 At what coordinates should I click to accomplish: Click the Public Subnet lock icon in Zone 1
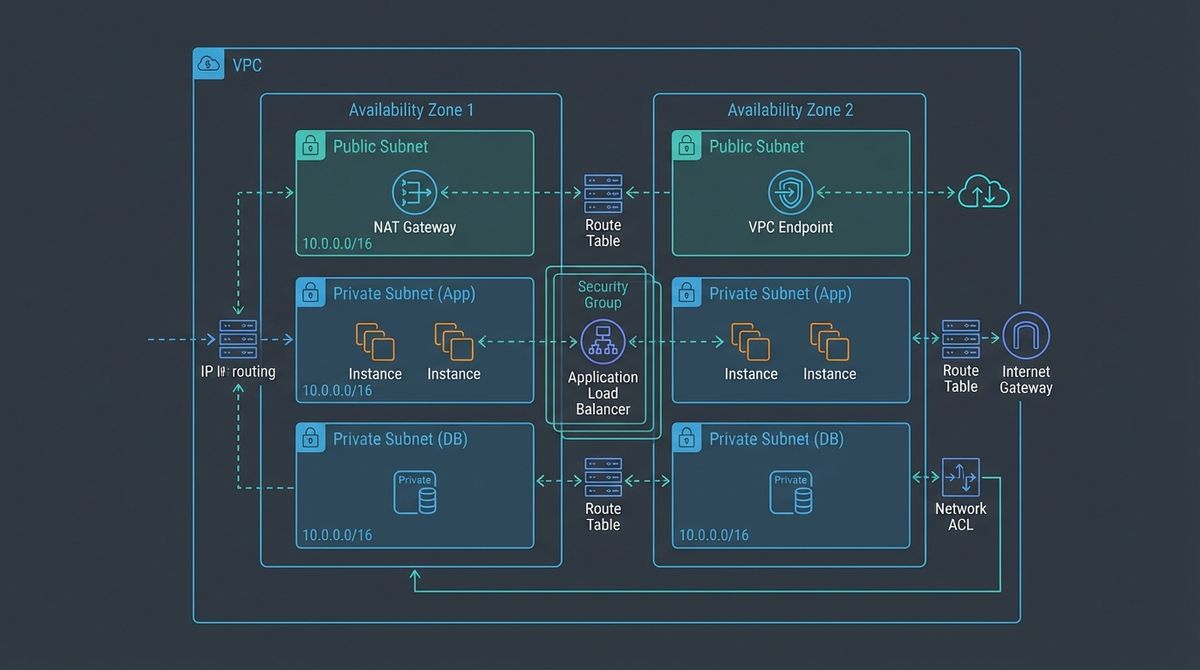click(x=310, y=145)
